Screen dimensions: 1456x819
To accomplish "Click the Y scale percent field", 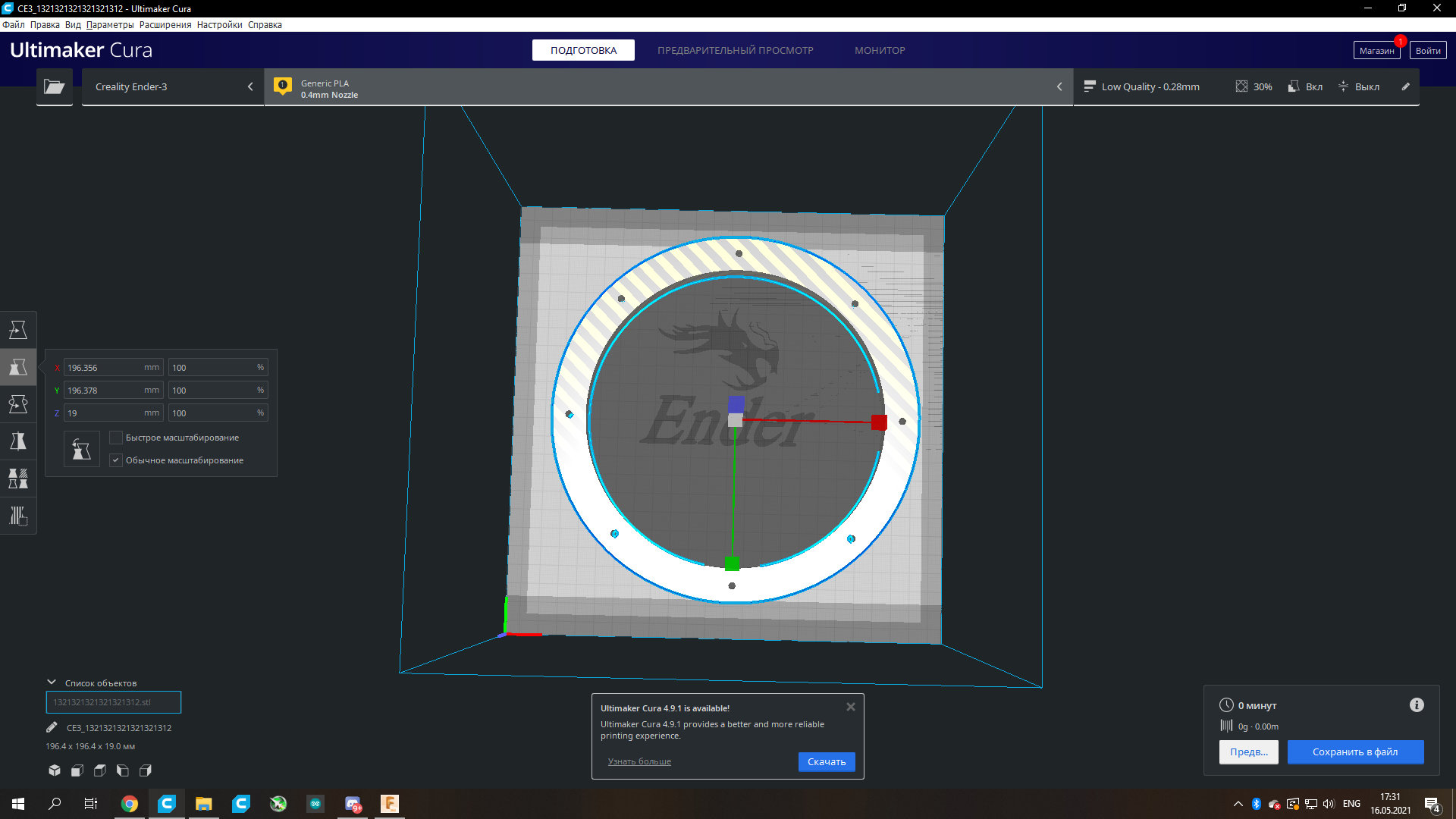I will click(x=218, y=391).
